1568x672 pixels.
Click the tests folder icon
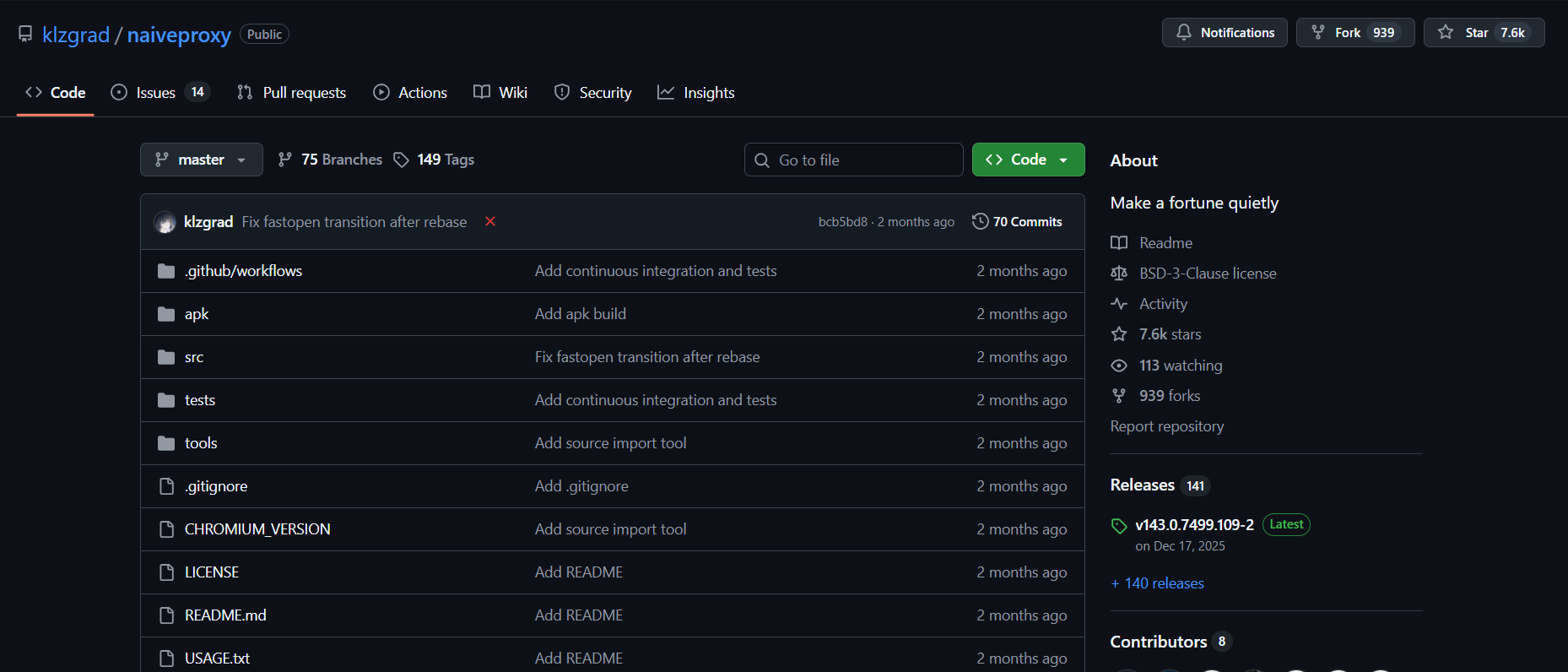(166, 400)
